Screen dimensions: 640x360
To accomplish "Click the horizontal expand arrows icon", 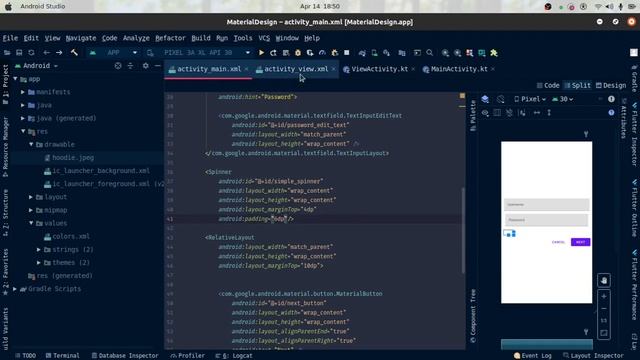I will 537,113.
